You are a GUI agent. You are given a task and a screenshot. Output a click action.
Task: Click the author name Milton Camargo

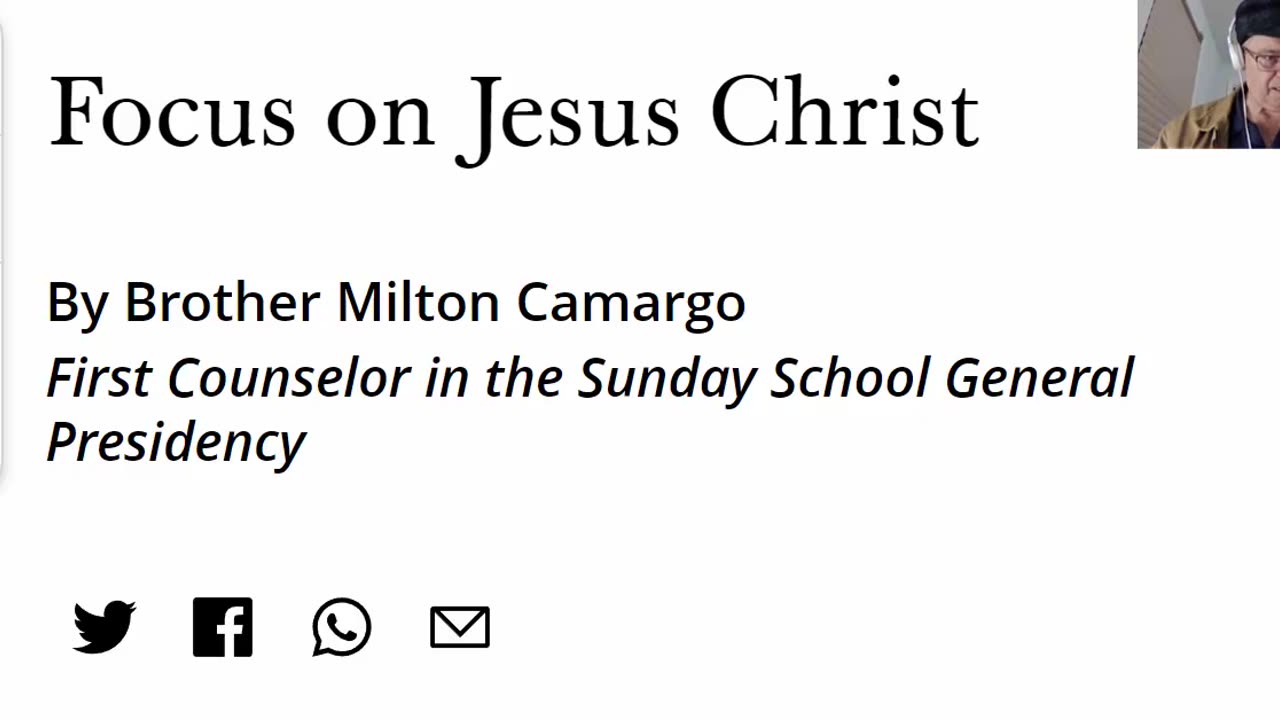(541, 303)
